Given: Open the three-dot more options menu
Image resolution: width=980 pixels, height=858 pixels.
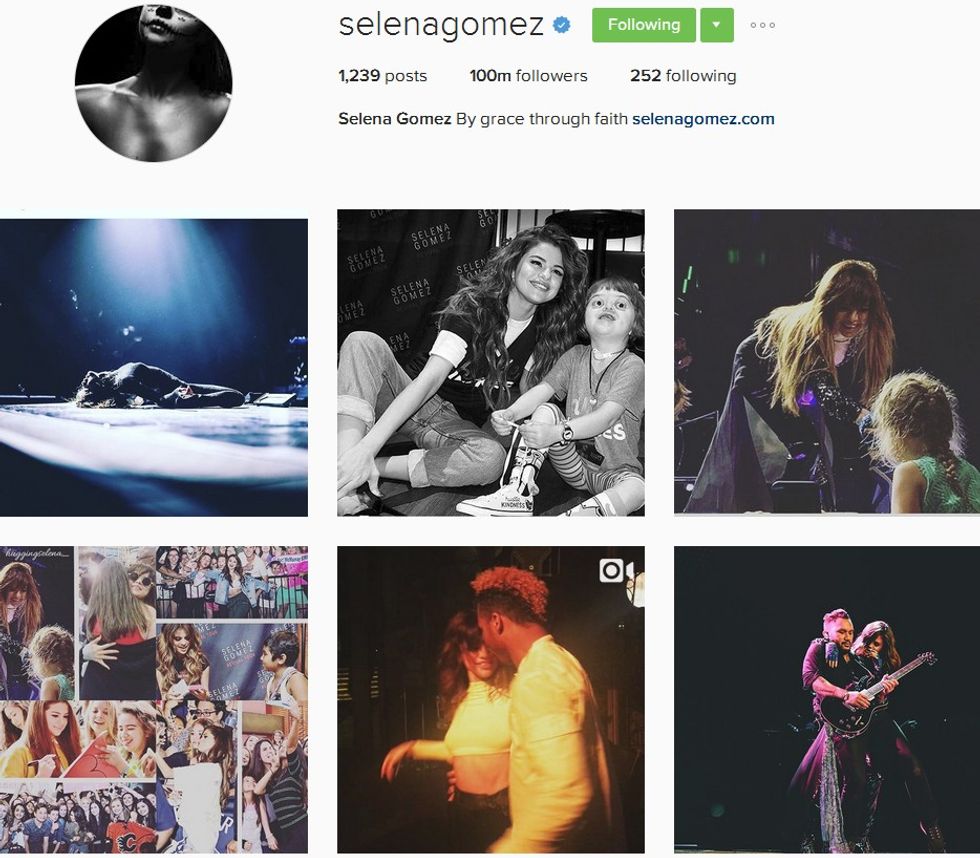Looking at the screenshot, I should click(762, 26).
